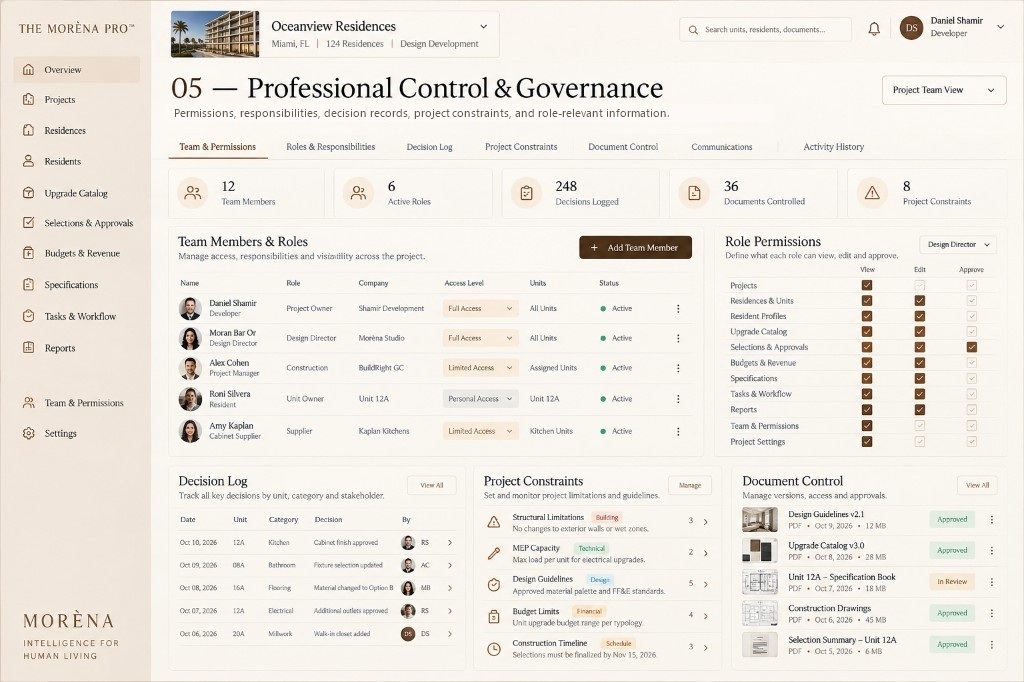This screenshot has width=1024, height=682.
Task: Click the Project Constraints warning icon
Action: (x=872, y=193)
